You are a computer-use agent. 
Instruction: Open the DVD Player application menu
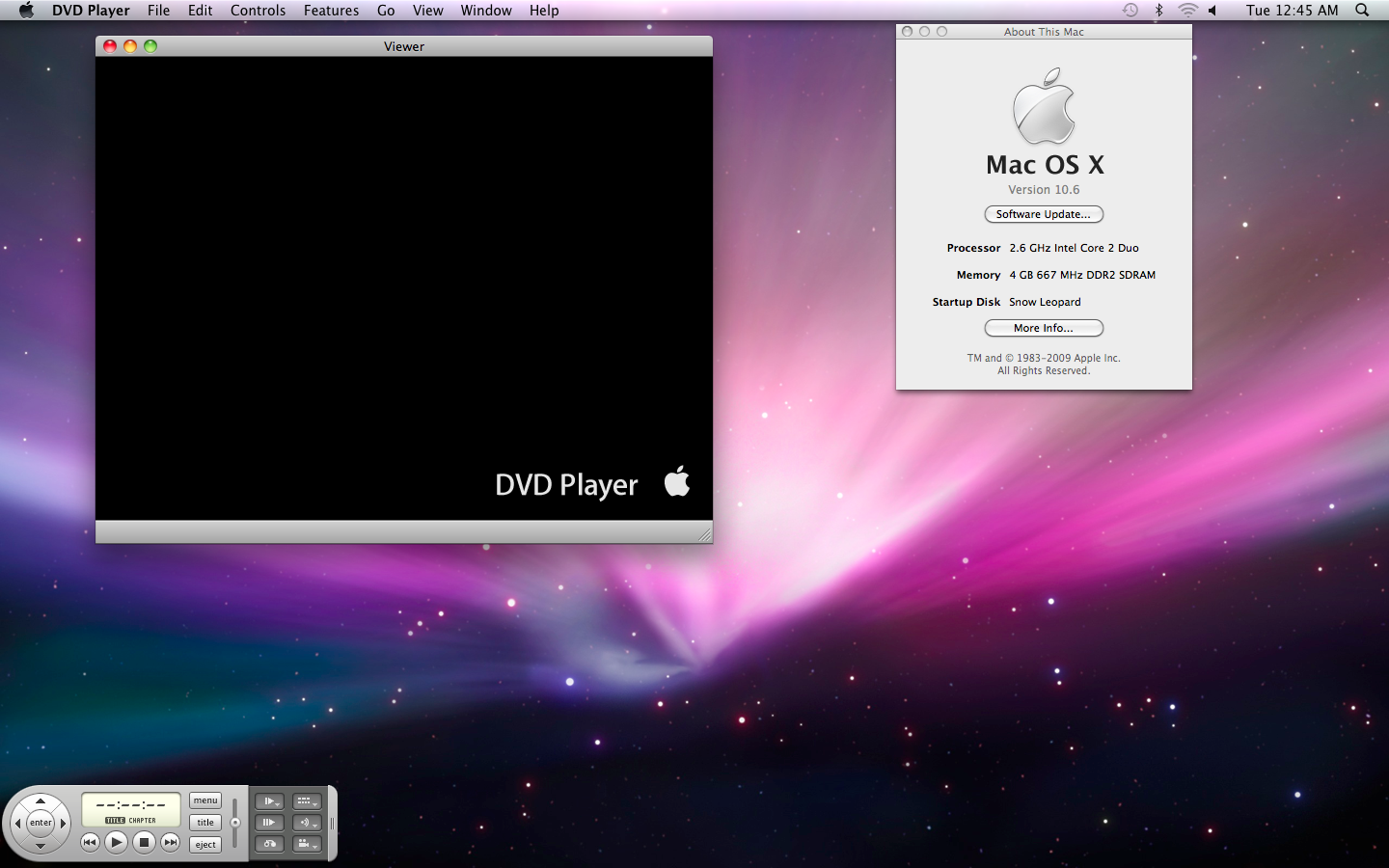pyautogui.click(x=91, y=10)
